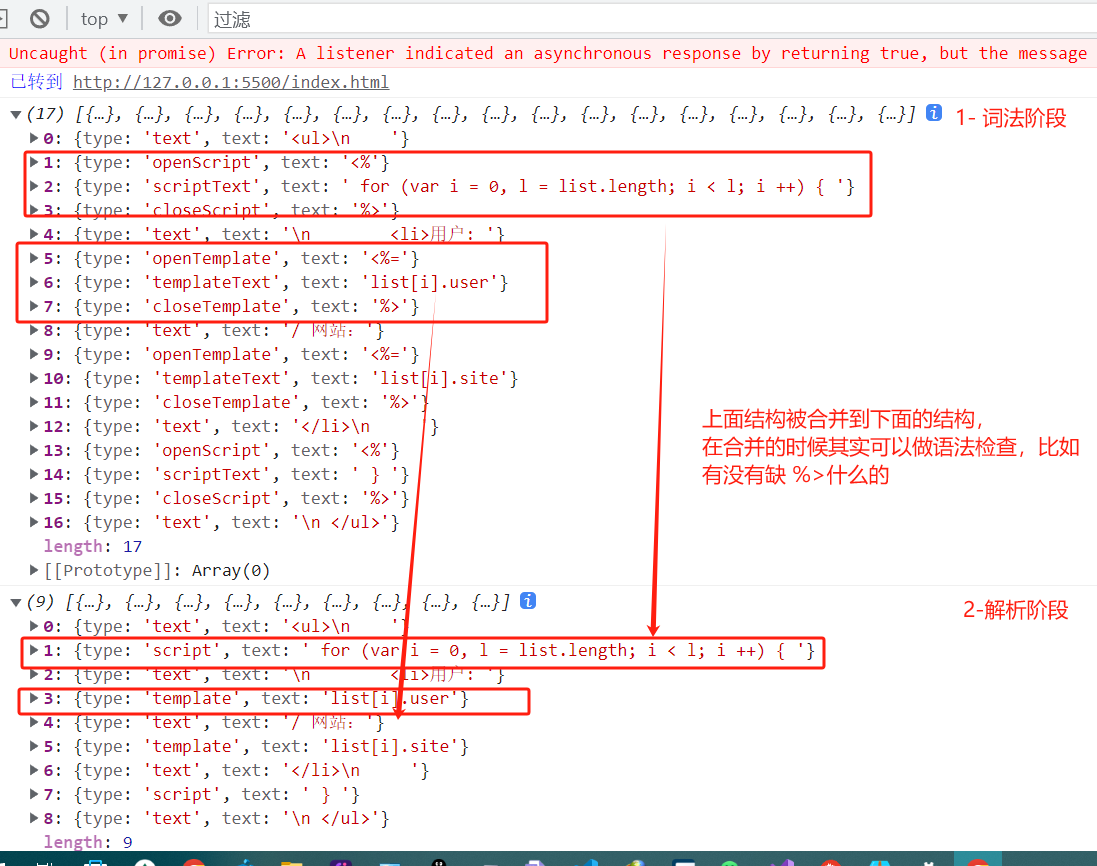1097x866 pixels.
Task: Expand item 10 templateText 'list[i].site'
Action: [34, 378]
